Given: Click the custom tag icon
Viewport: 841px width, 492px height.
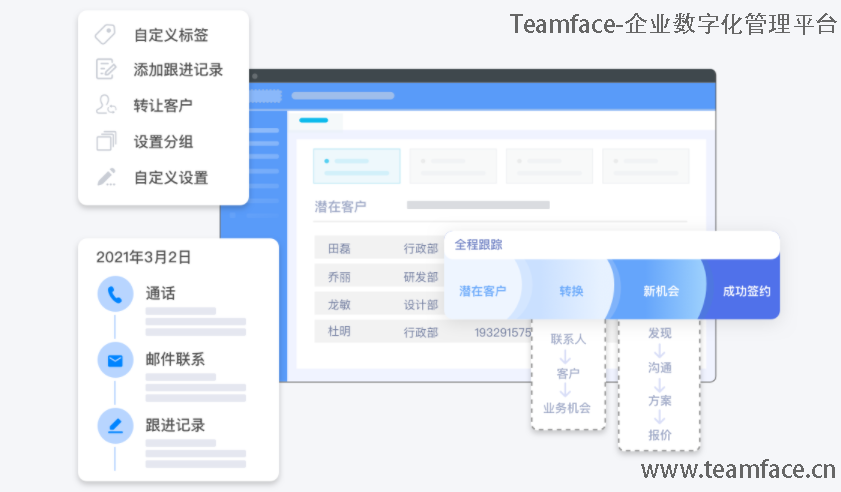Looking at the screenshot, I should point(106,35).
